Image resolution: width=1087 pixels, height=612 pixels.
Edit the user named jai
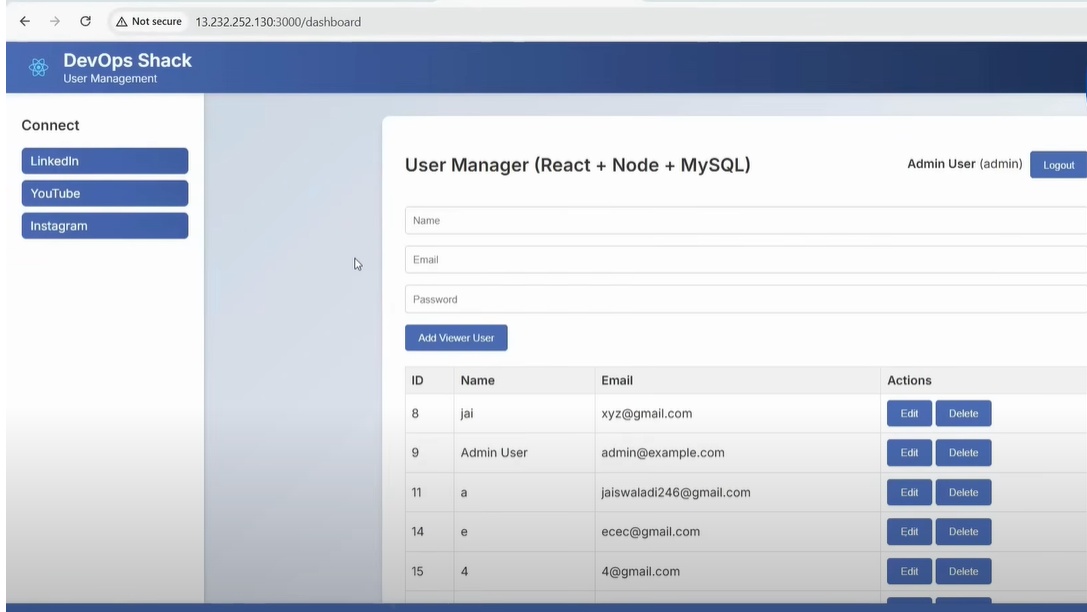click(x=909, y=413)
